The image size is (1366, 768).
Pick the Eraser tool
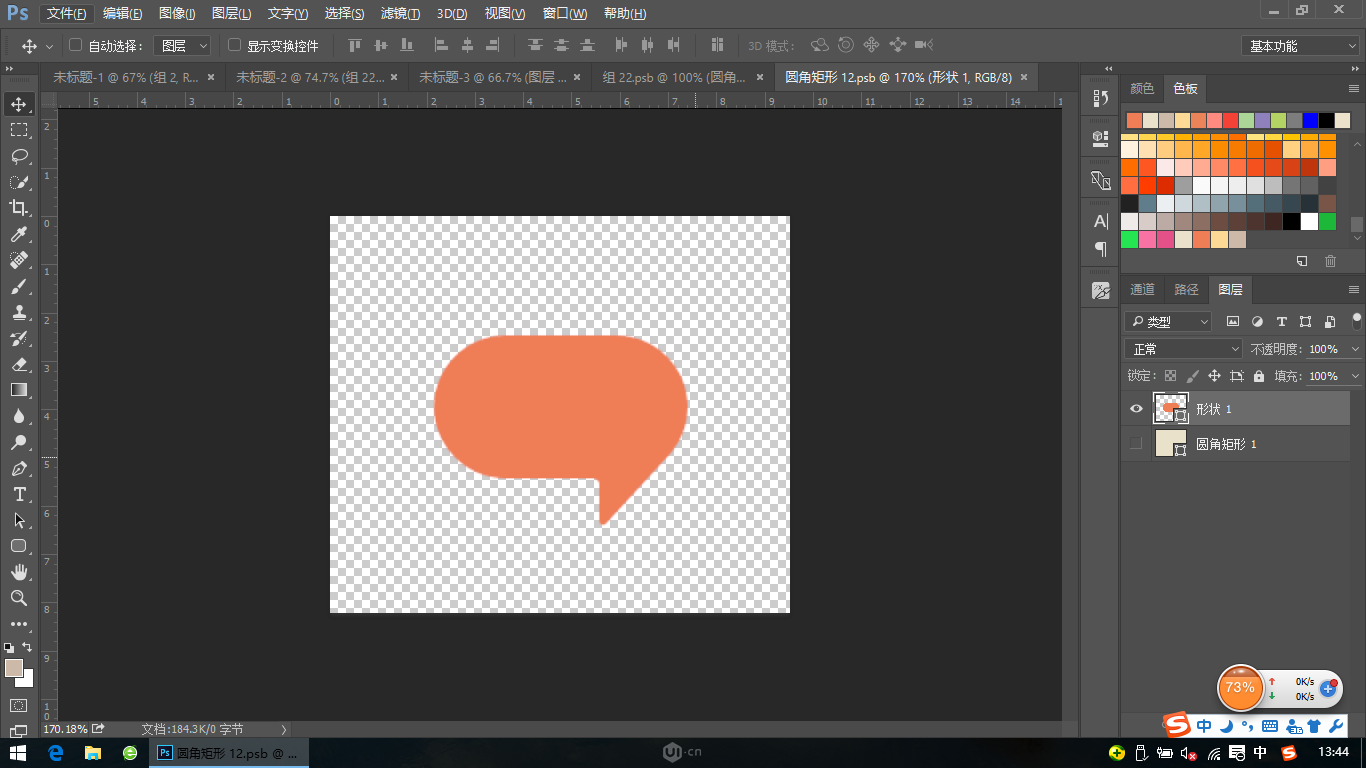[19, 364]
